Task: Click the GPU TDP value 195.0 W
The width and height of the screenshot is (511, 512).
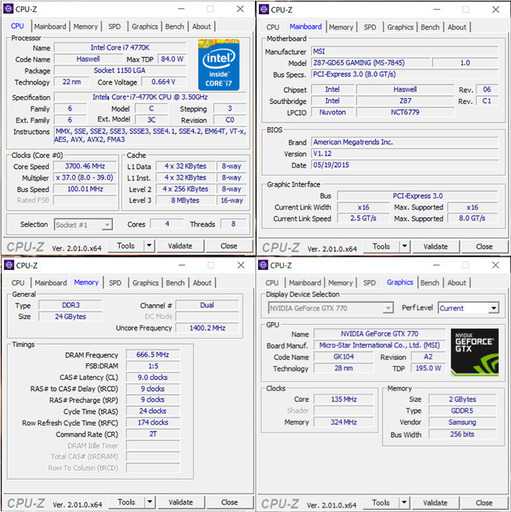Action: tap(428, 368)
